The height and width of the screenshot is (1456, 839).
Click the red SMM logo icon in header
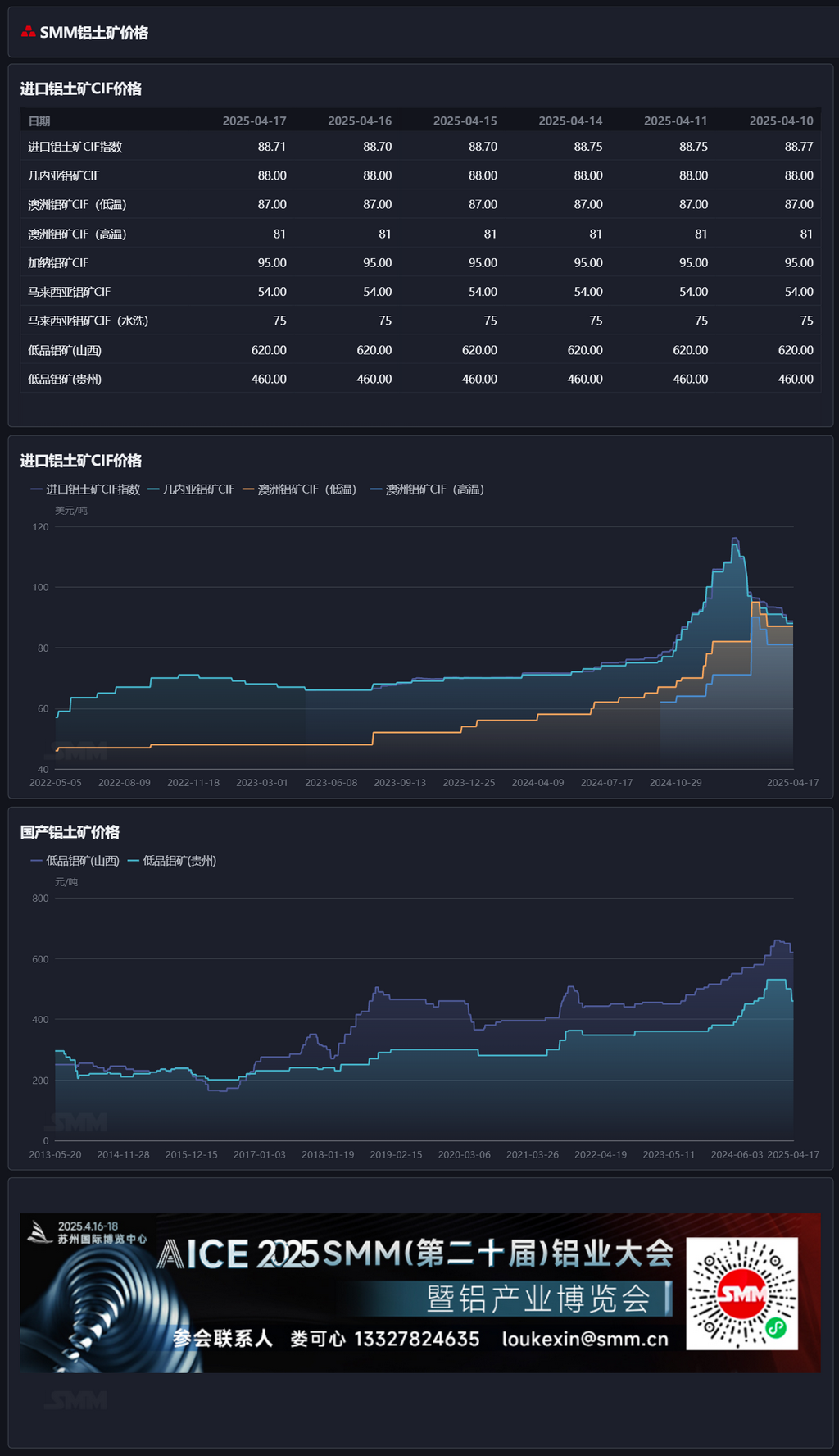tap(28, 32)
